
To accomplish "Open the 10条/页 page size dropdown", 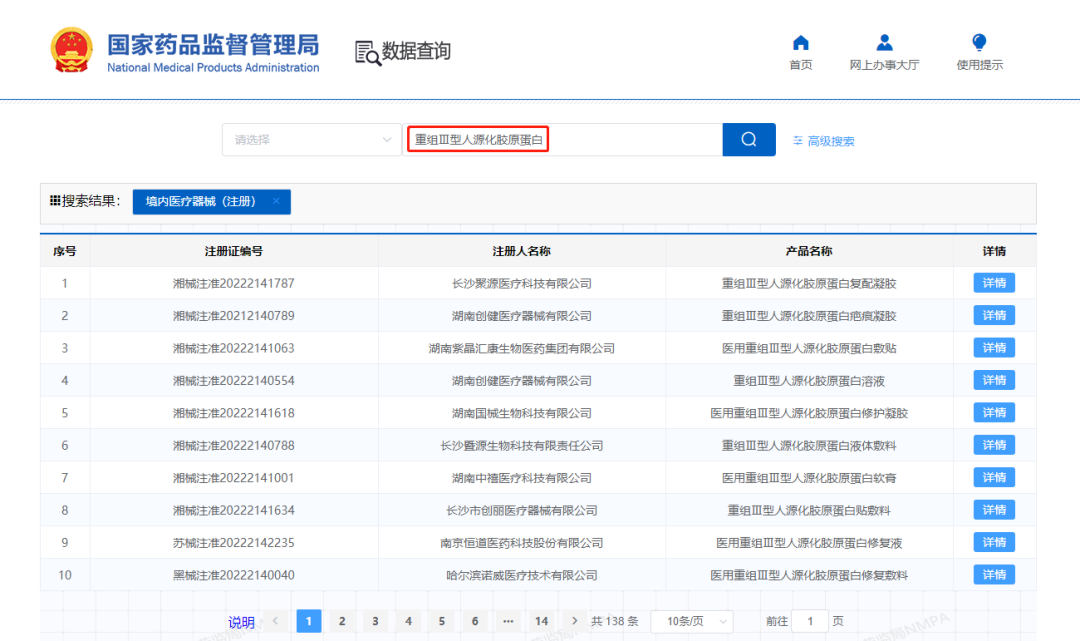I will pyautogui.click(x=690, y=621).
